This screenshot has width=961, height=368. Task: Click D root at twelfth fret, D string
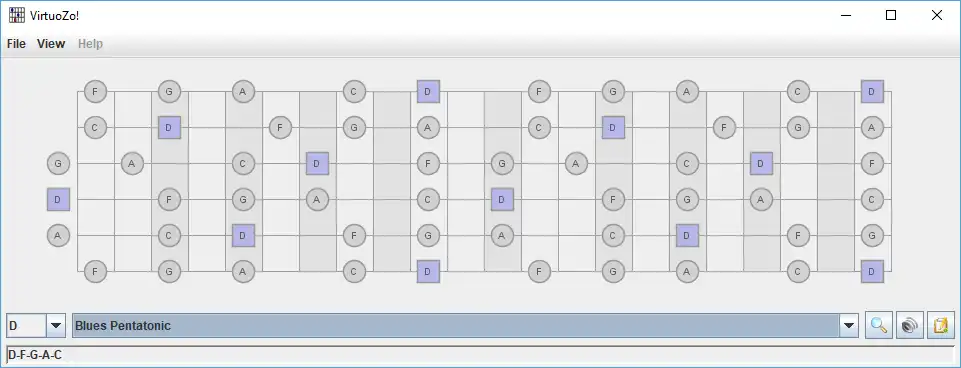(502, 199)
